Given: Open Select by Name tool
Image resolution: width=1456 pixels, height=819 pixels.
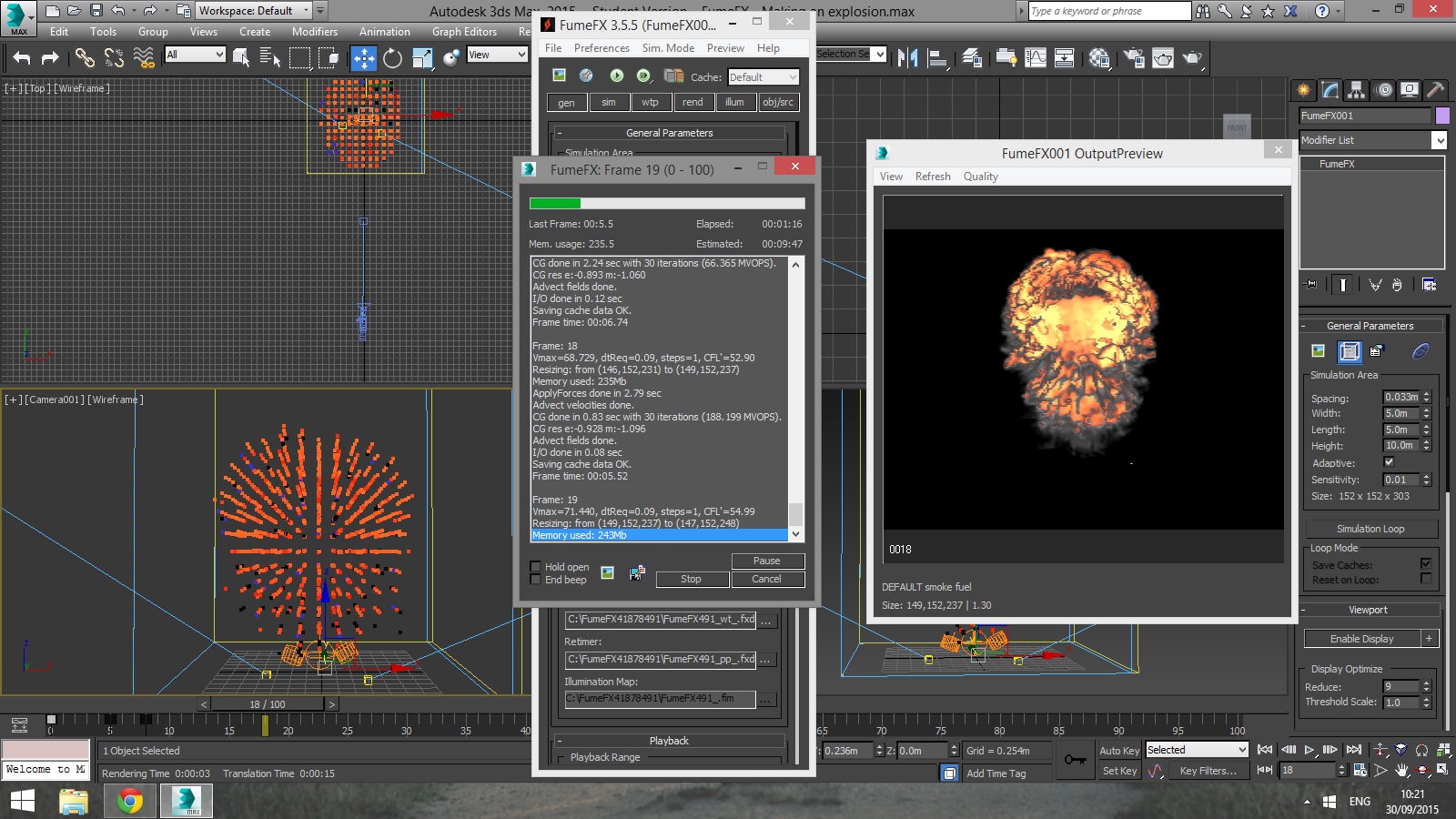Looking at the screenshot, I should [x=270, y=58].
